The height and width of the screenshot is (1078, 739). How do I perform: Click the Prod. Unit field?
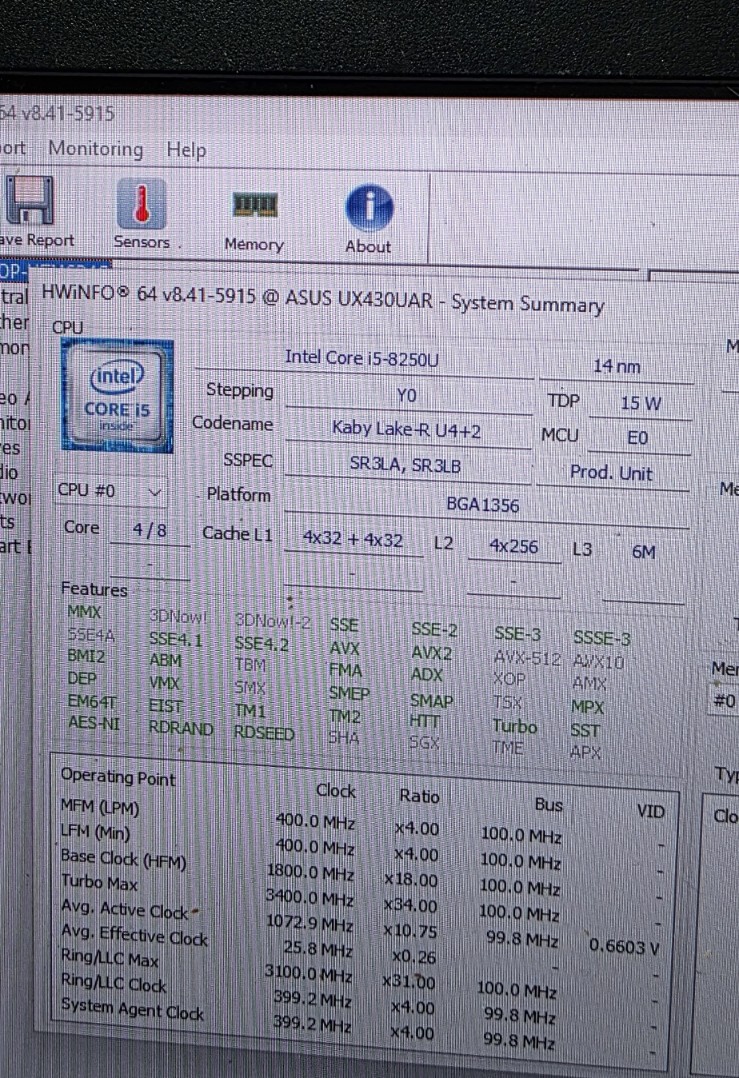point(612,473)
